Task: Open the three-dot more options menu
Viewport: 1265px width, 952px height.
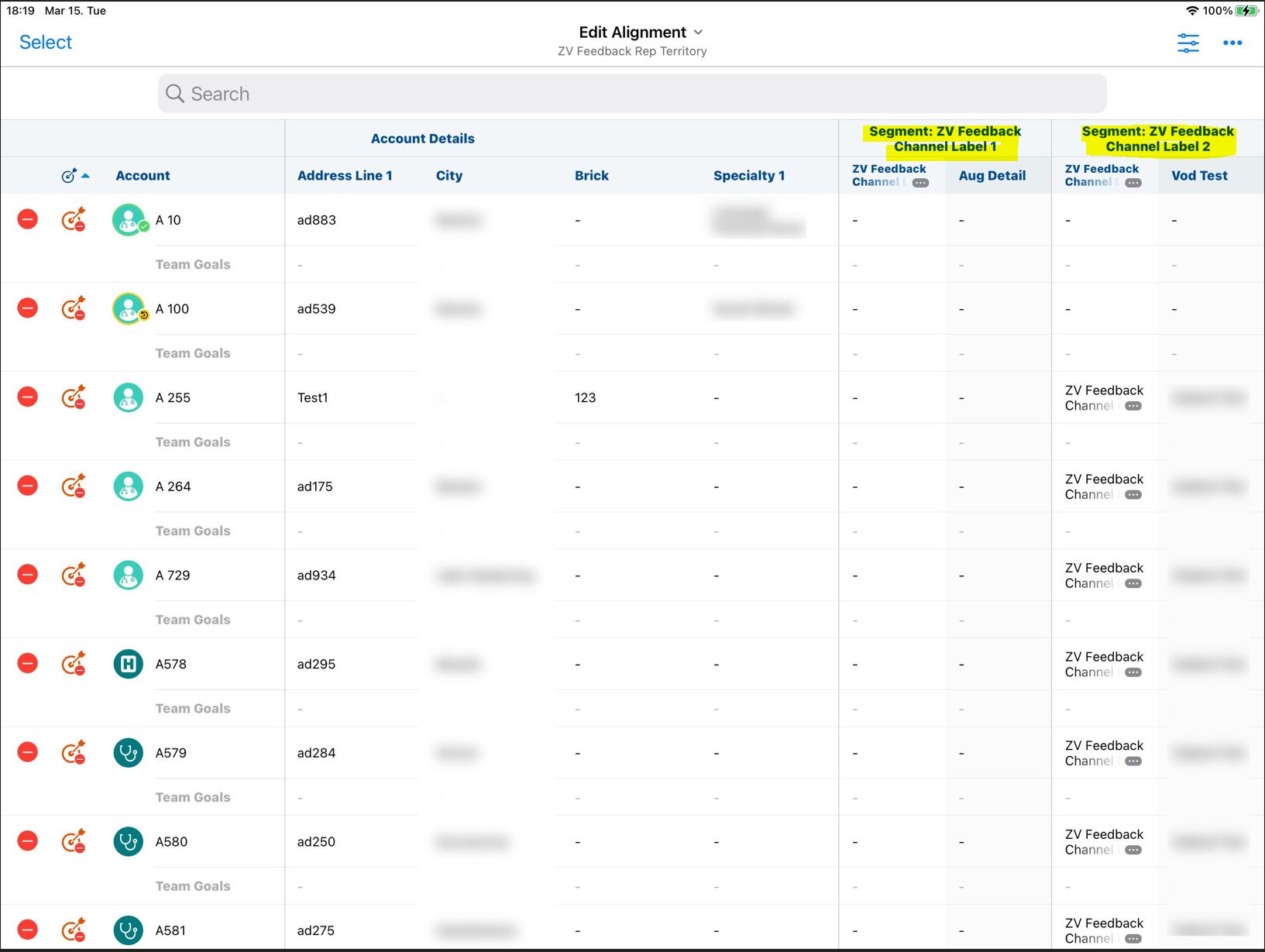Action: pos(1232,43)
